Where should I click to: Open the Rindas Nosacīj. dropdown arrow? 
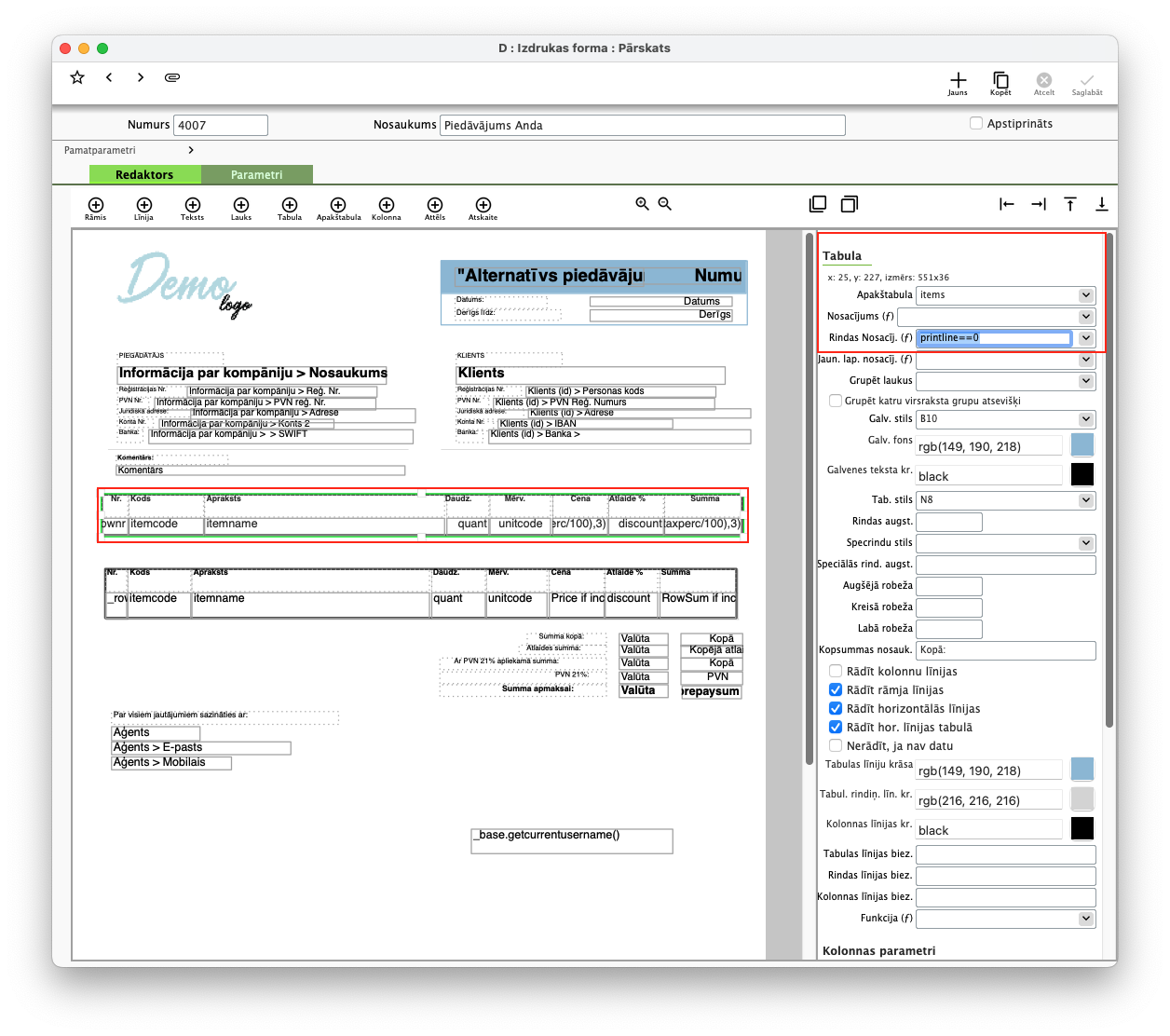[x=1086, y=338]
